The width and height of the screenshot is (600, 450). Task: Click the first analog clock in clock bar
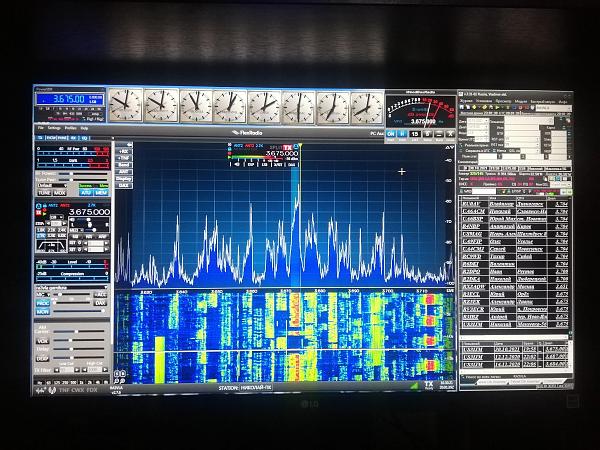[x=125, y=105]
